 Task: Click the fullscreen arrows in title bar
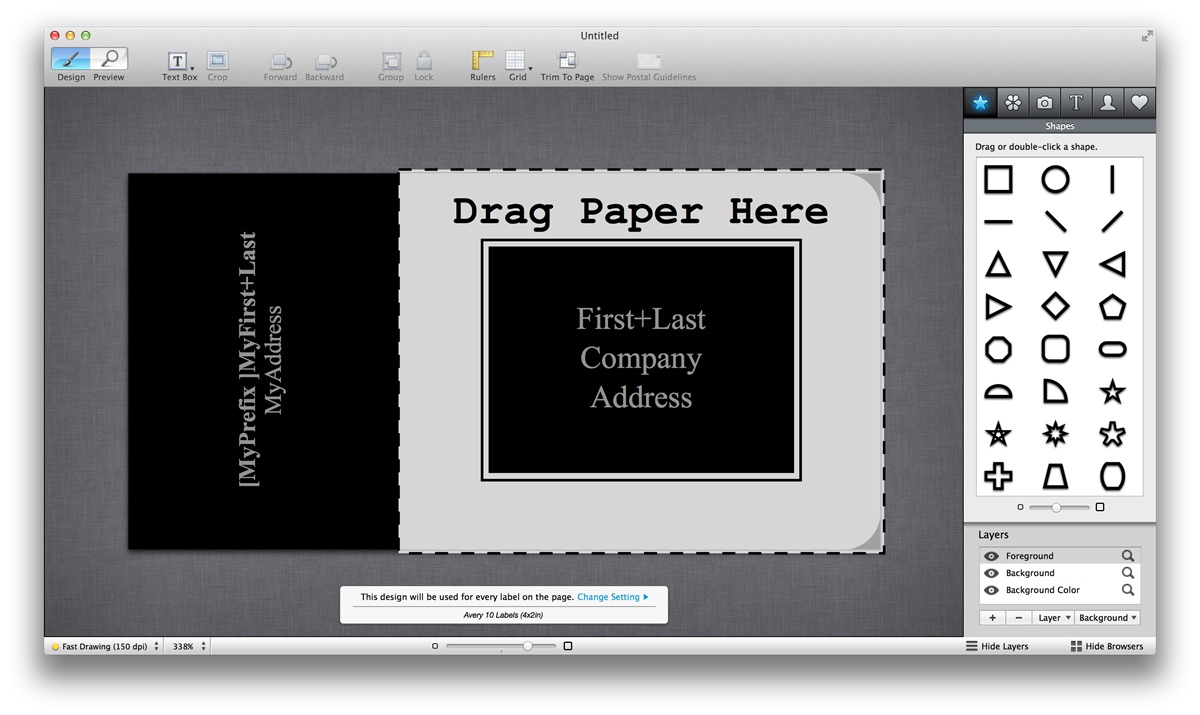[x=1146, y=36]
